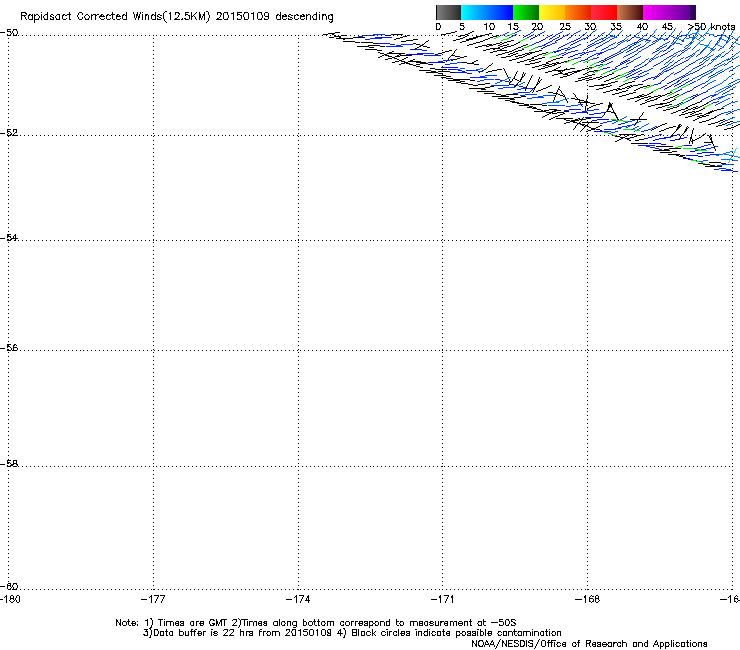Click the longitude label '-177'
The image size is (740, 650).
point(153,599)
